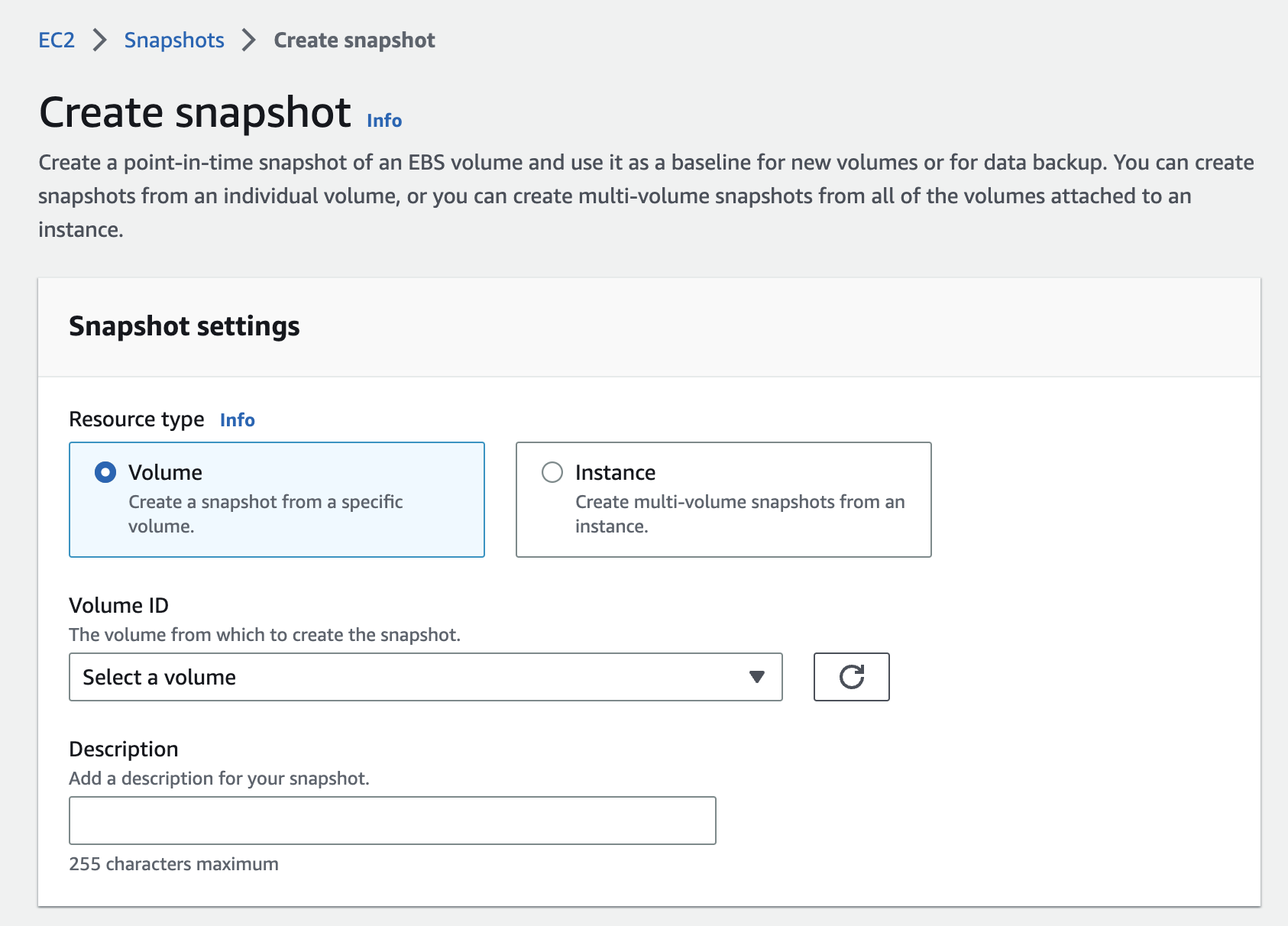Click the chevron separator after Snapshots breadcrumb
This screenshot has width=1288, height=926.
coord(248,40)
